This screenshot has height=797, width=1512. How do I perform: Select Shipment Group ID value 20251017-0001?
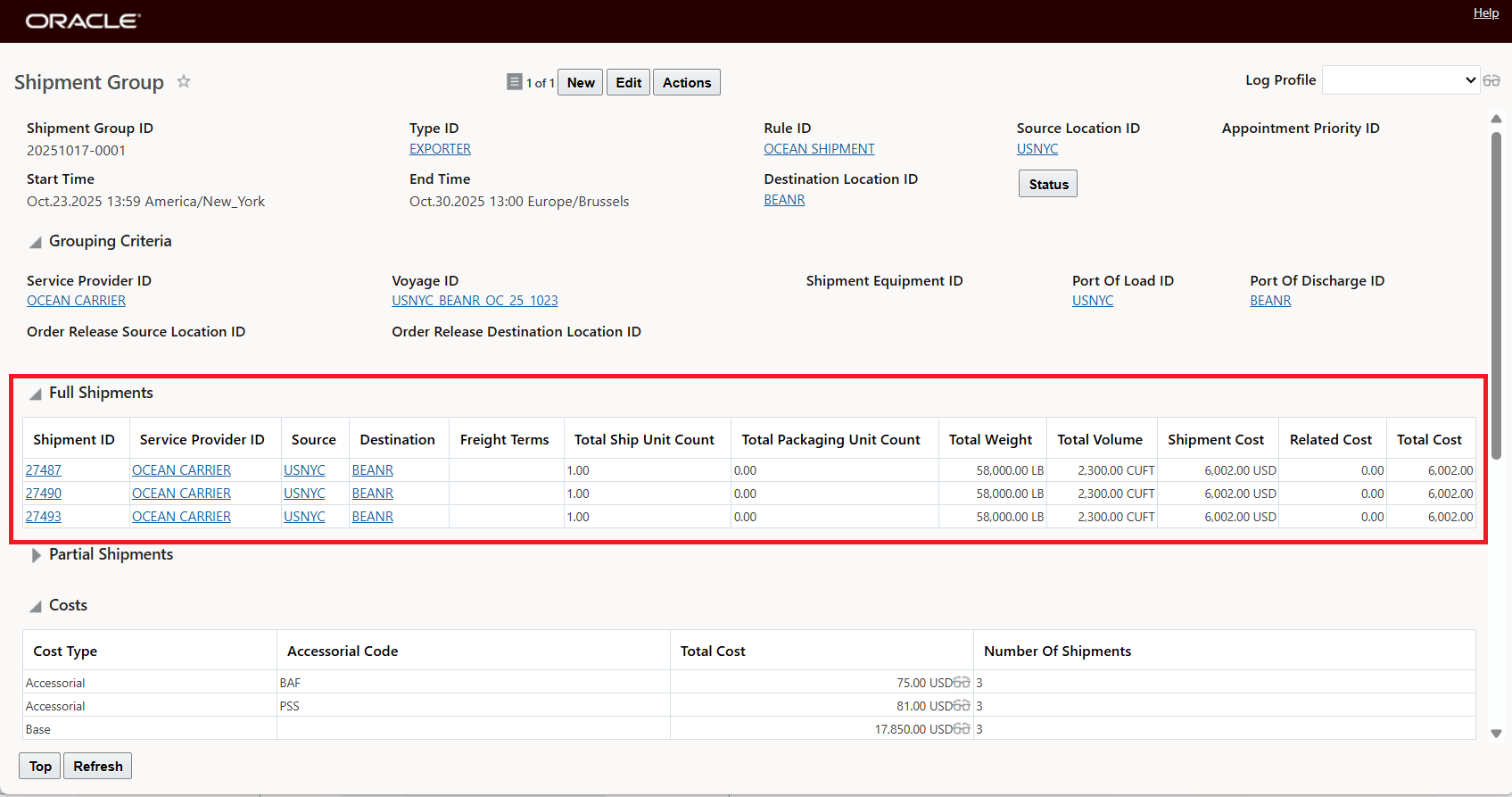(x=76, y=151)
